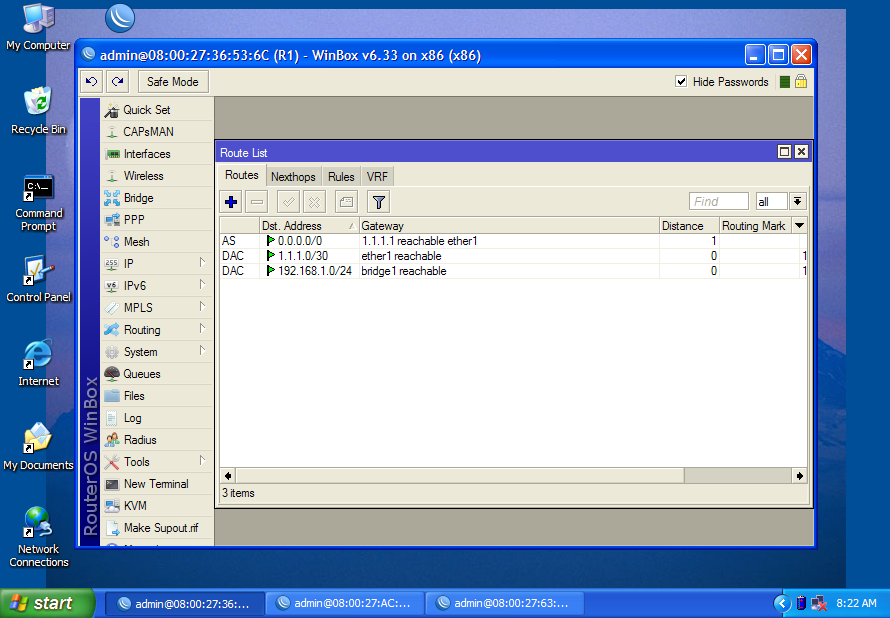Click the Undo arrow in WinBox toolbar

[91, 82]
